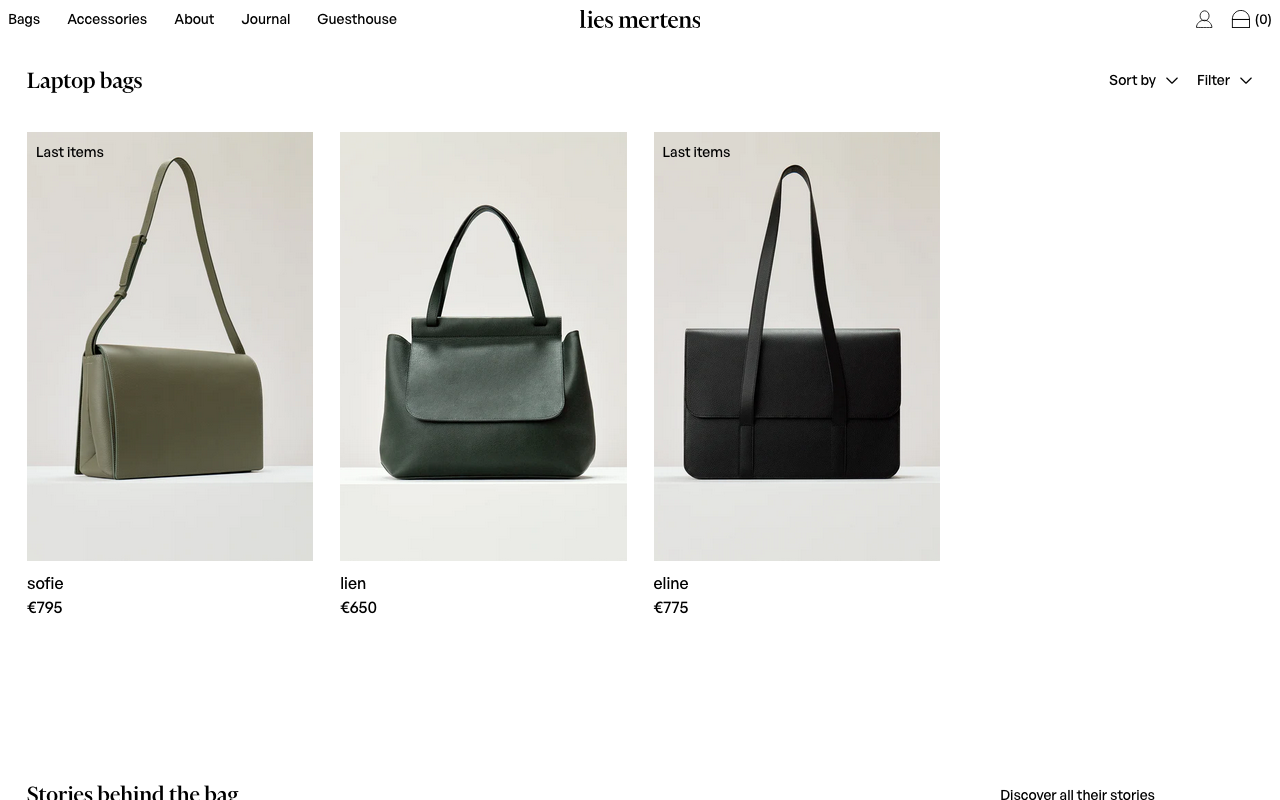The image size is (1280, 800).
Task: Click the Sort by chevron arrow
Action: (1172, 81)
